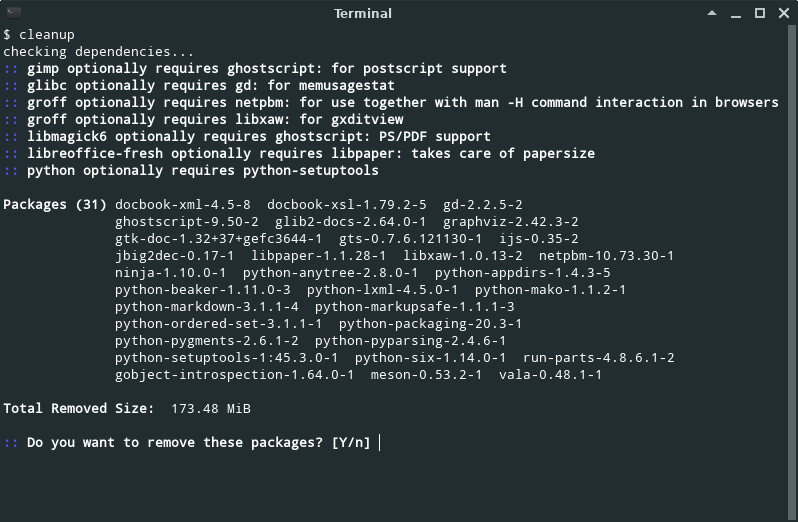Click the gimp optionally requires ghostscript line
This screenshot has width=798, height=522.
click(x=255, y=69)
